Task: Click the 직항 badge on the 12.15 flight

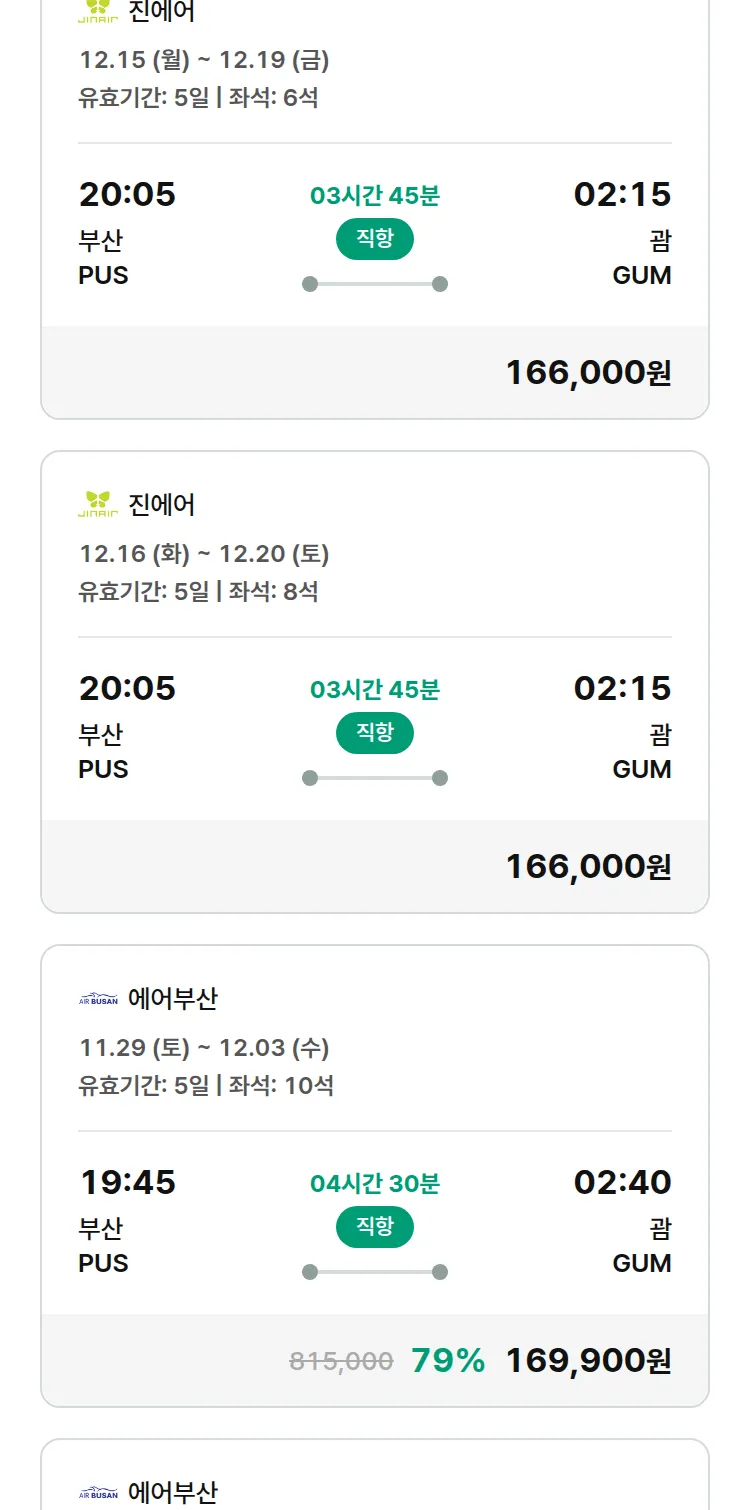Action: (375, 239)
